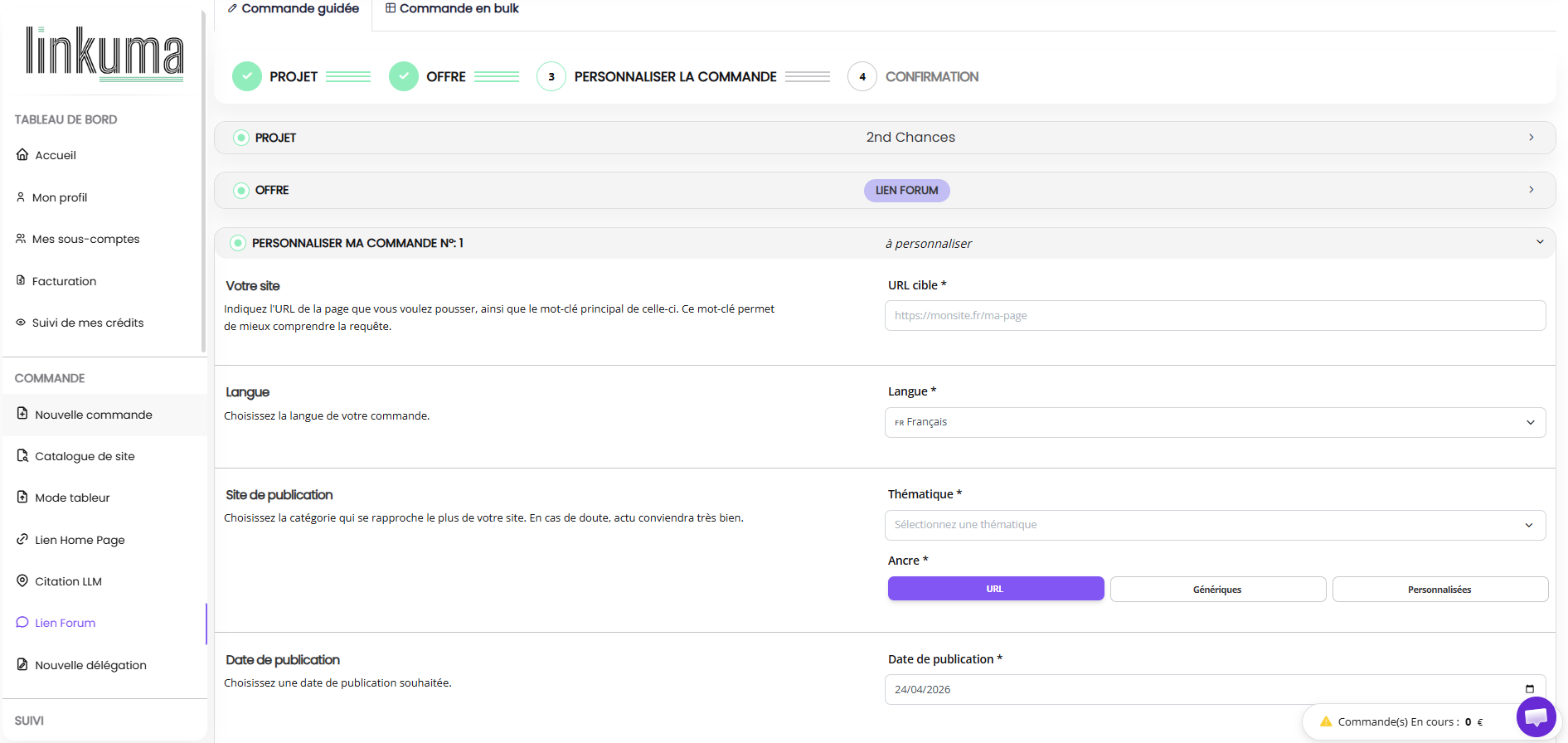Viewport: 1568px width, 743px height.
Task: Select the URL anchor option
Action: pyautogui.click(x=995, y=589)
